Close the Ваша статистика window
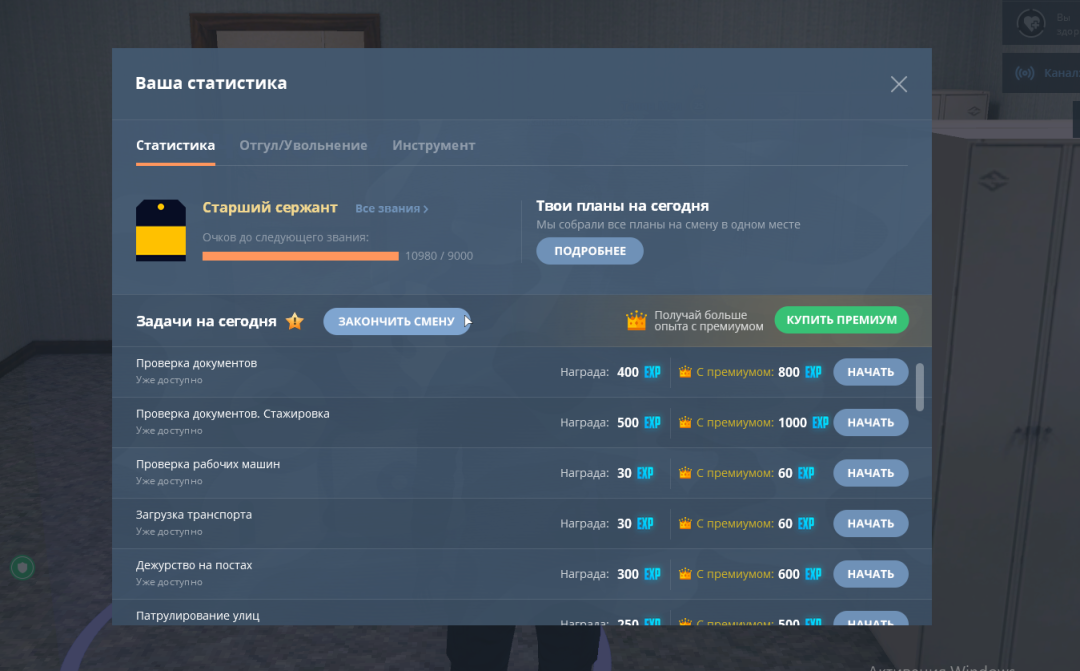Image resolution: width=1080 pixels, height=671 pixels. [x=899, y=84]
